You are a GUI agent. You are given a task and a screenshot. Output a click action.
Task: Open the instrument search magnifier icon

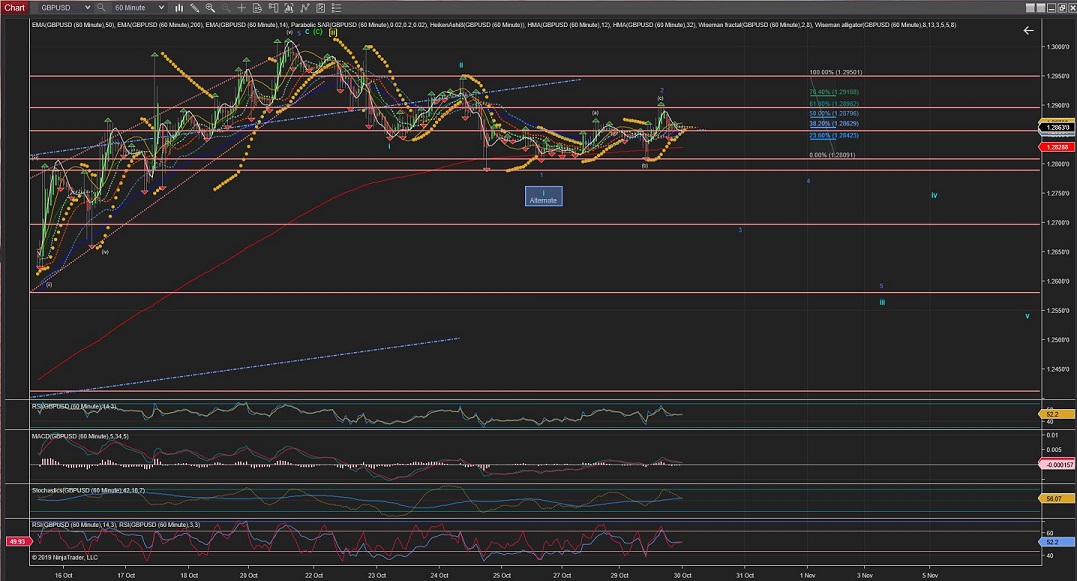click(101, 8)
